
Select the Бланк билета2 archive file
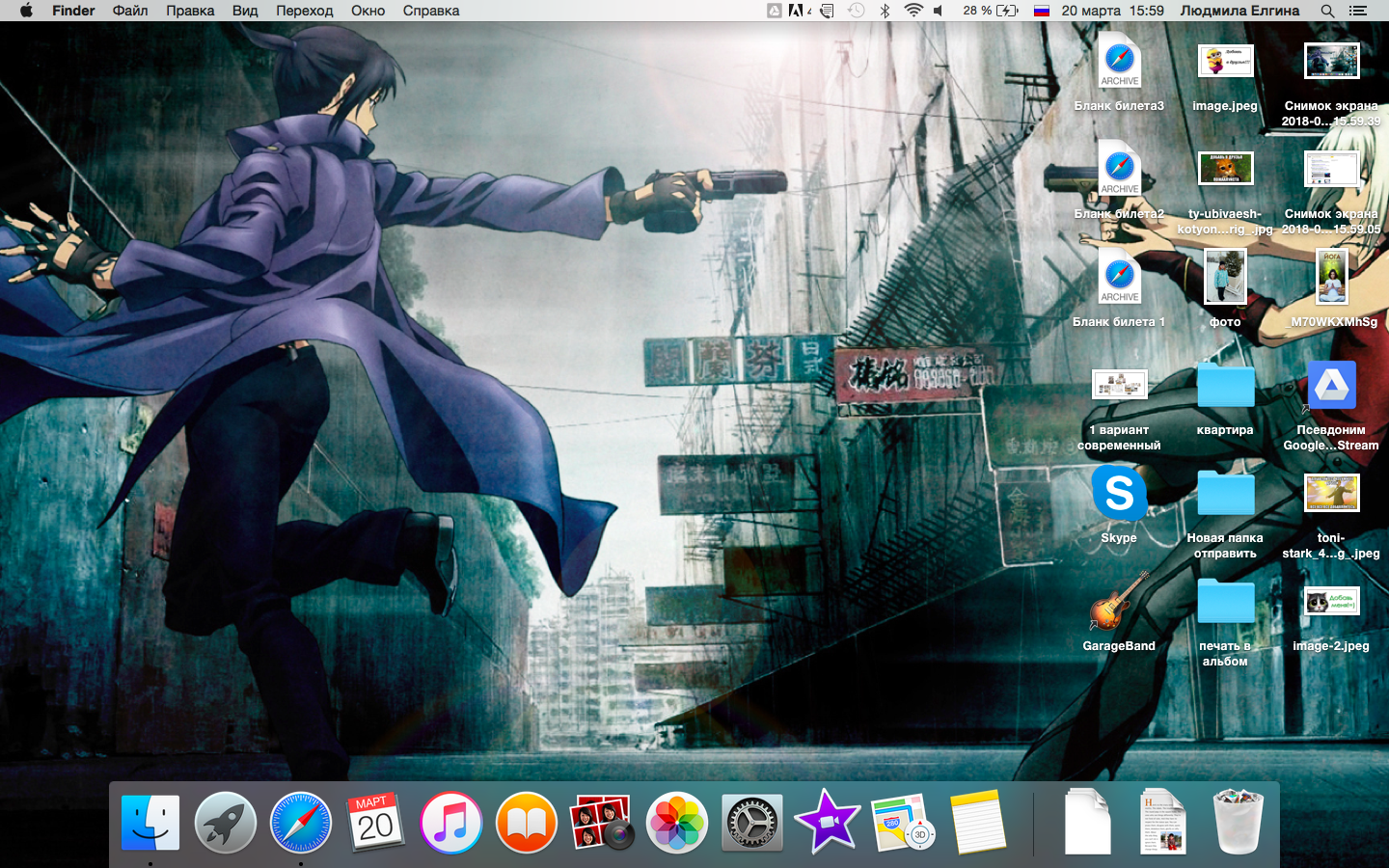pos(1119,170)
